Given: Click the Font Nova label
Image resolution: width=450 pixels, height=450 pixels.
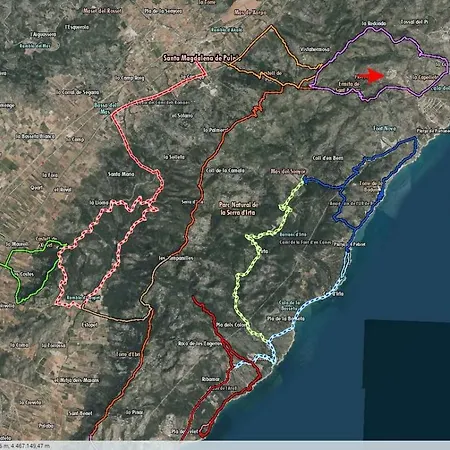Looking at the screenshot, I should click(x=385, y=128).
